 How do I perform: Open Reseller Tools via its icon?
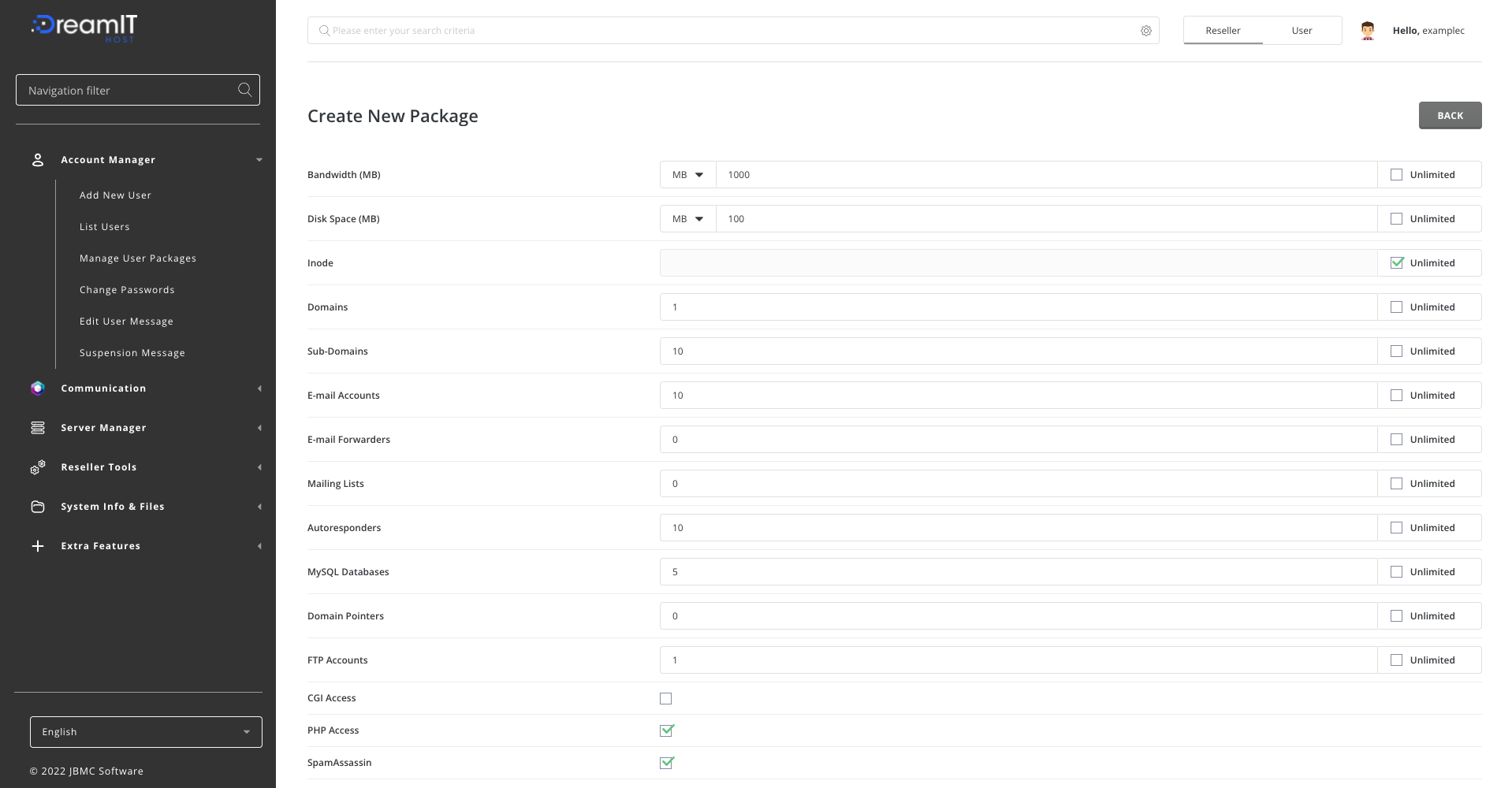38,466
